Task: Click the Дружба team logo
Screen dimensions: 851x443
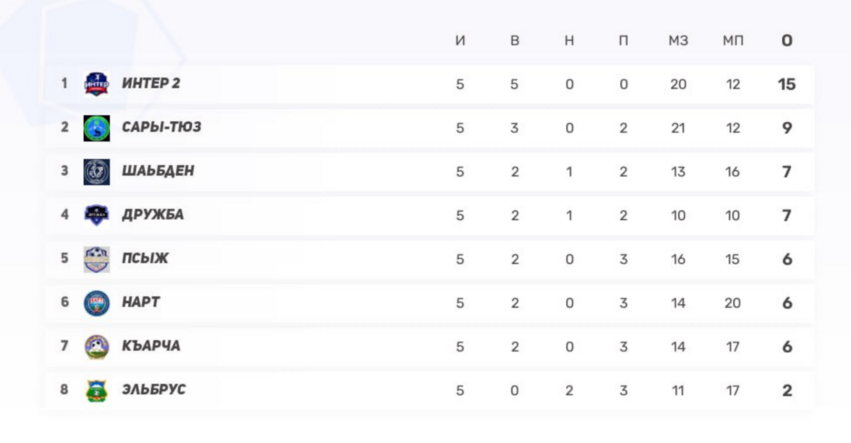Action: 96,215
